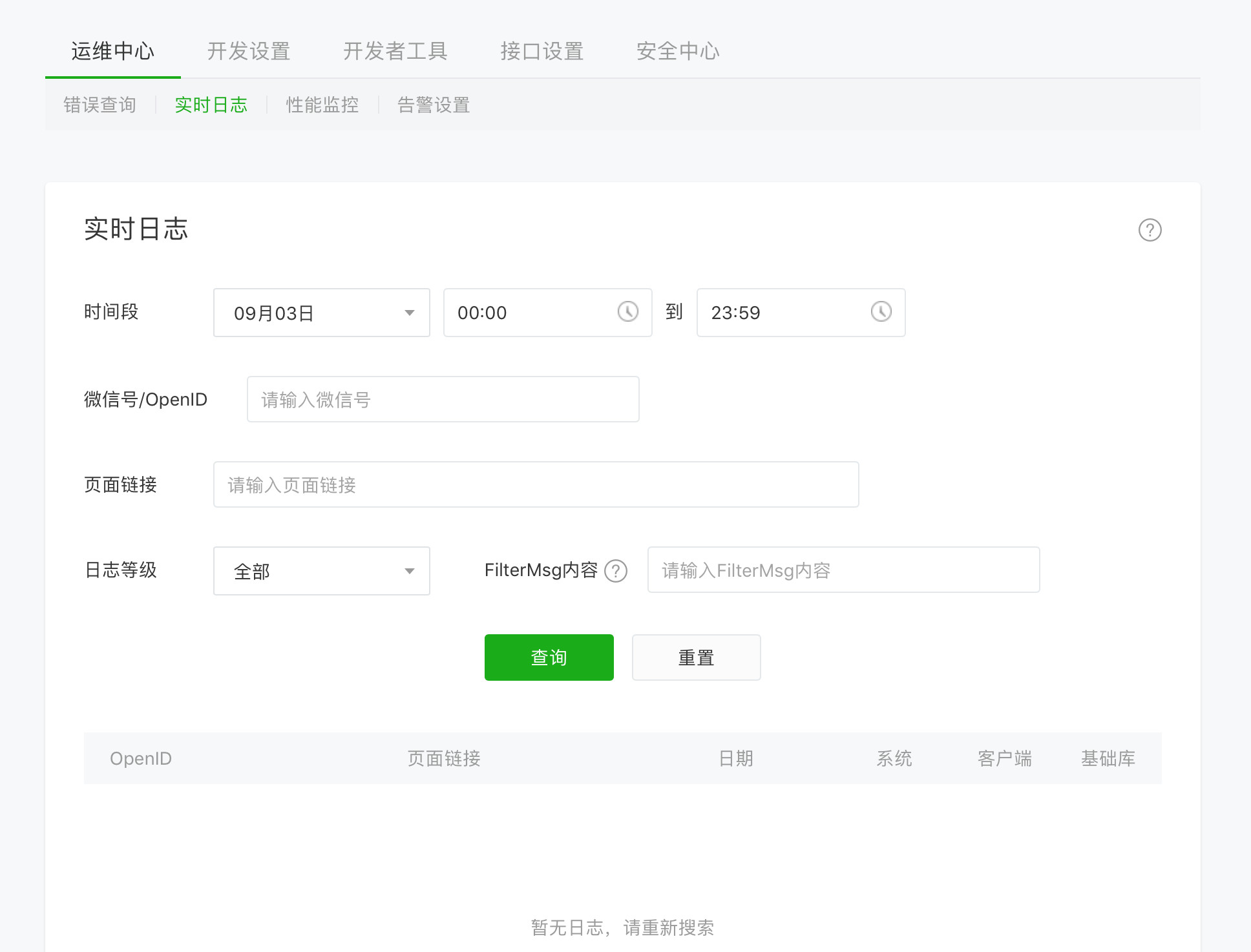Open the 告警设置 sub-tab
The width and height of the screenshot is (1251, 952).
[433, 105]
